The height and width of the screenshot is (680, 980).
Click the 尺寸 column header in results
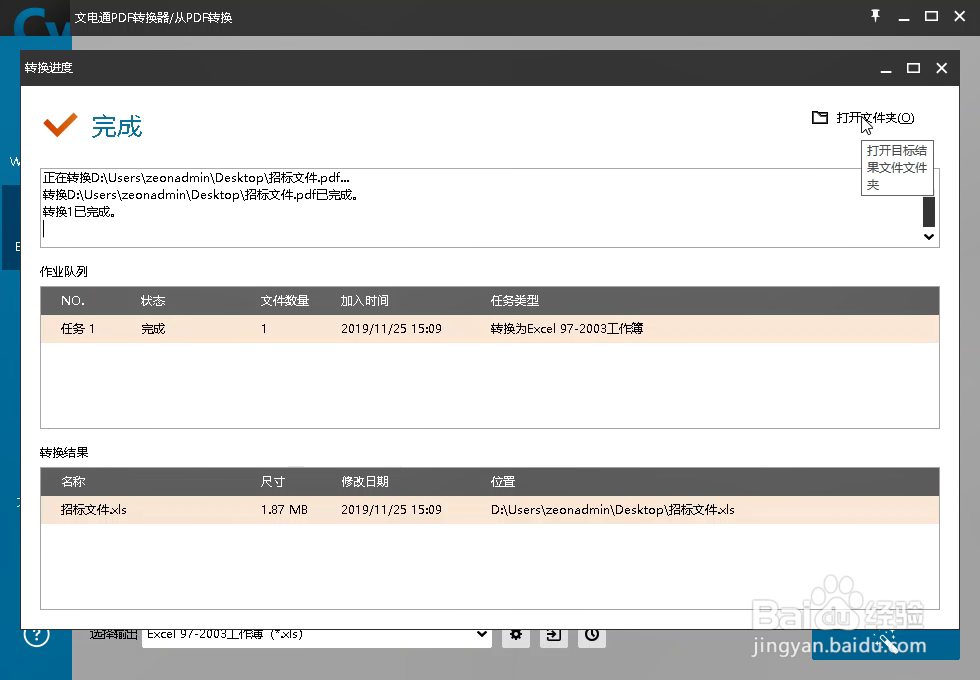[x=272, y=481]
